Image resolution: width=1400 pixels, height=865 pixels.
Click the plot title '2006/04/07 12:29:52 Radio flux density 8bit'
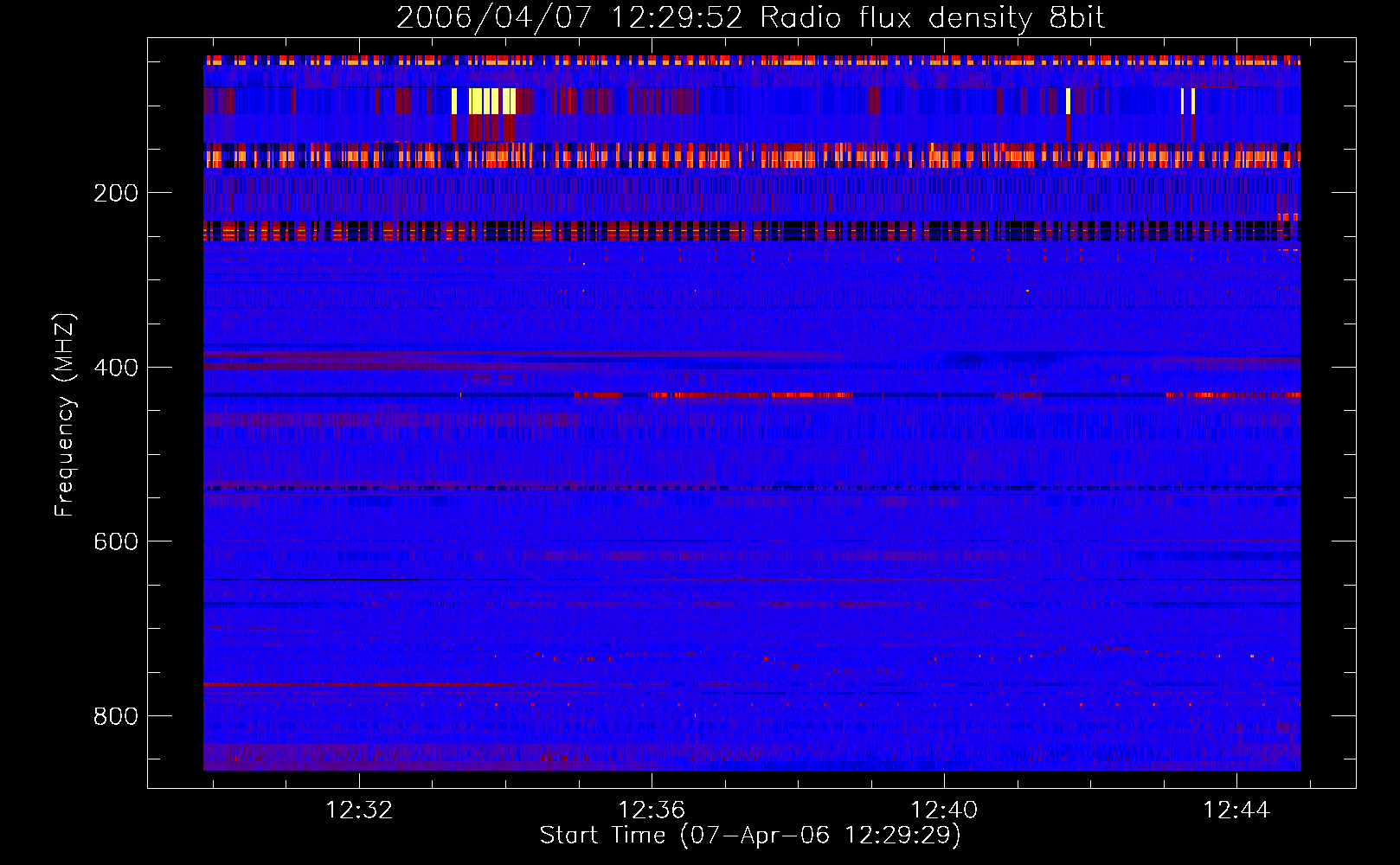coord(750,17)
